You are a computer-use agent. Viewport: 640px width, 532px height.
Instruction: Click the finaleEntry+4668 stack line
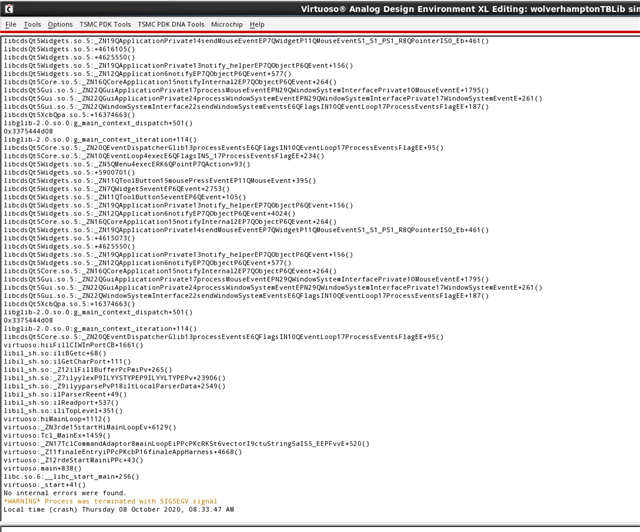point(122,452)
